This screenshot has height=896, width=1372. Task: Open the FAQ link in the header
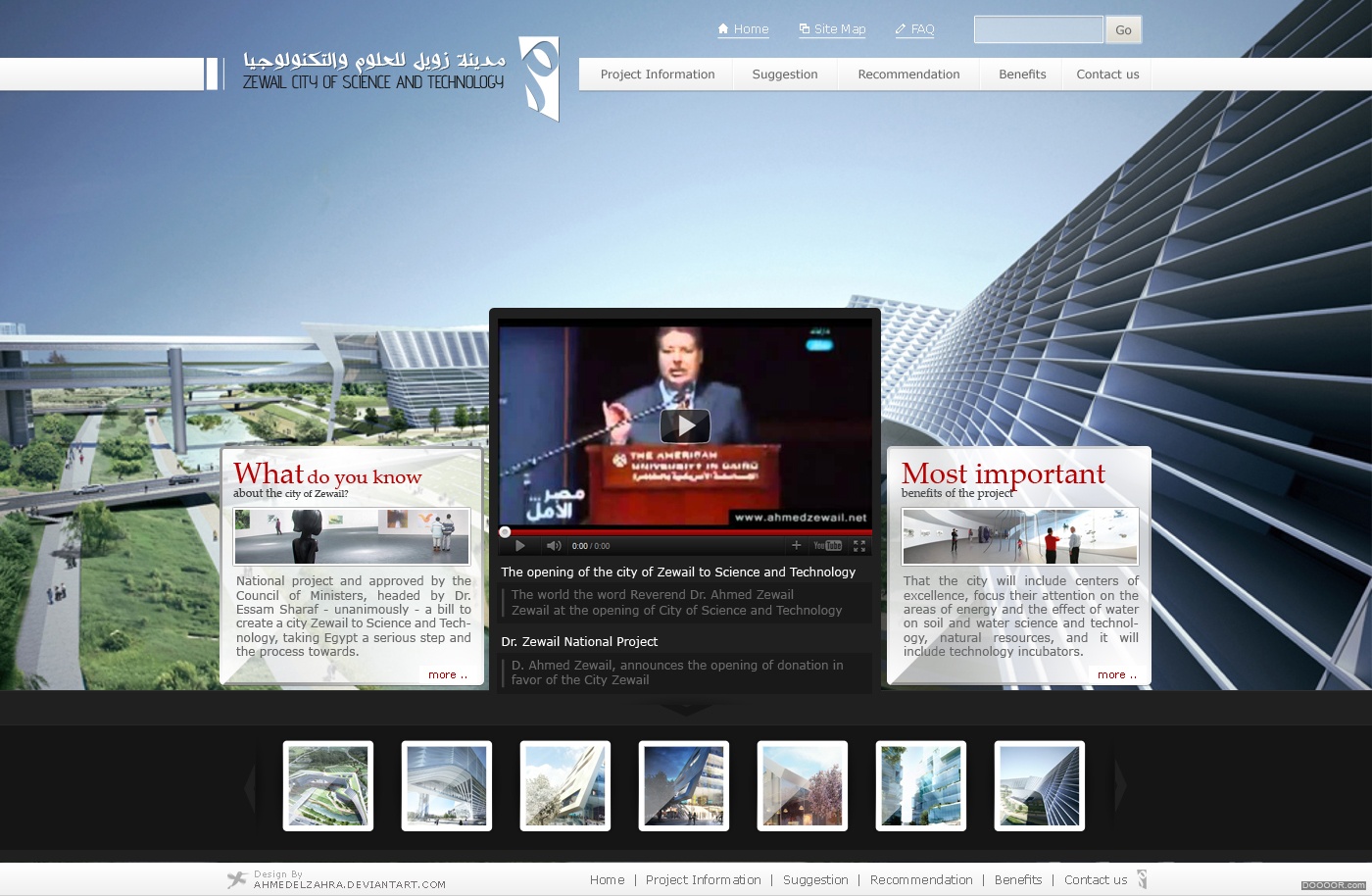tap(914, 29)
